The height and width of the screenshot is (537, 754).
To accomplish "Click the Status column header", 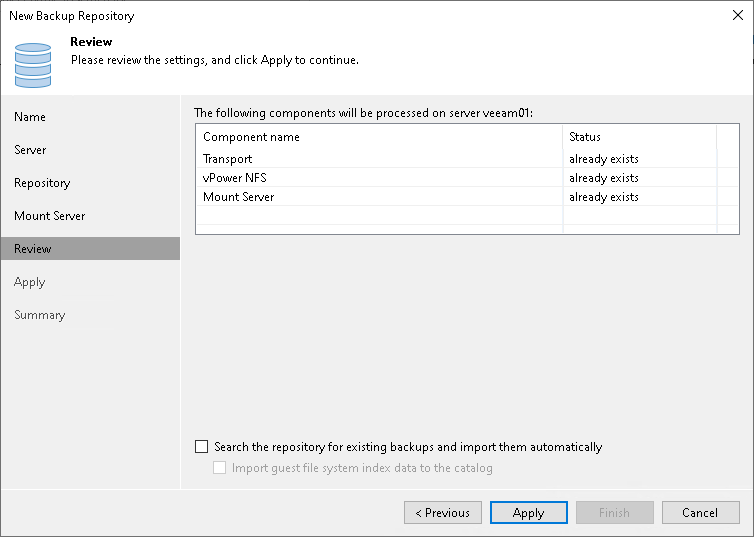I will pos(585,137).
